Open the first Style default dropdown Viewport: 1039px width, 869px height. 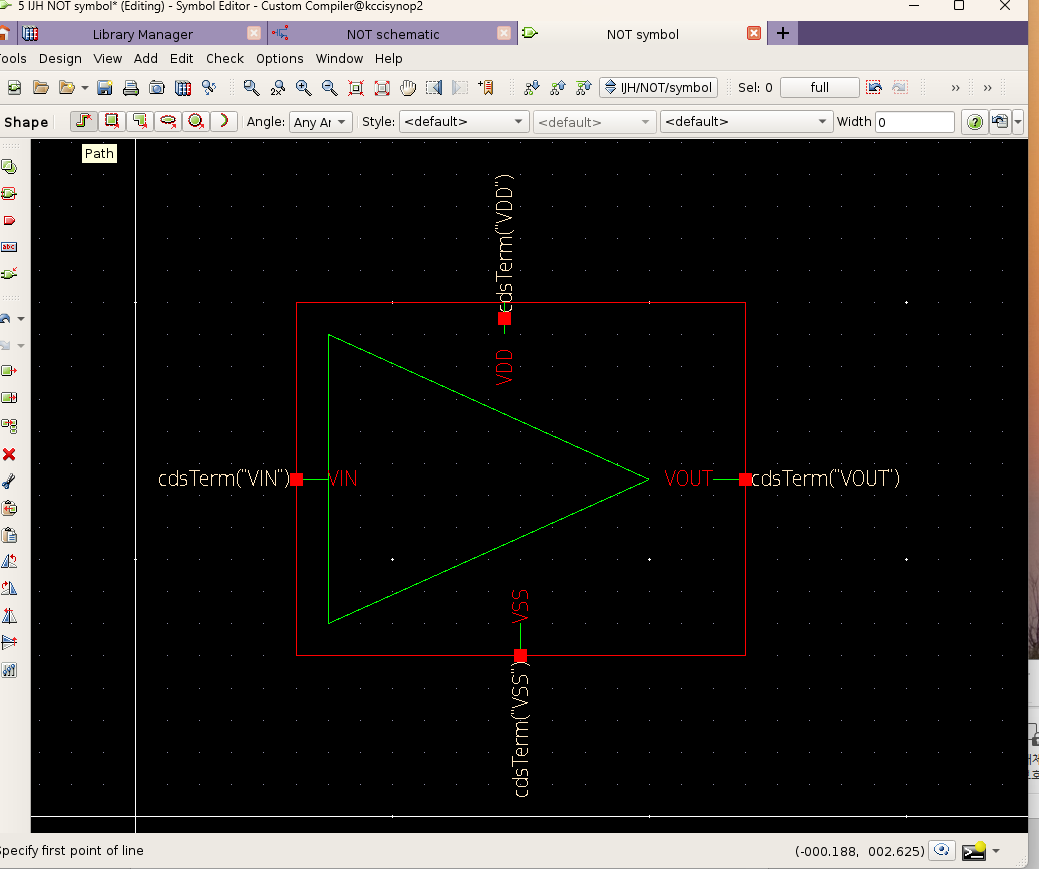[463, 122]
